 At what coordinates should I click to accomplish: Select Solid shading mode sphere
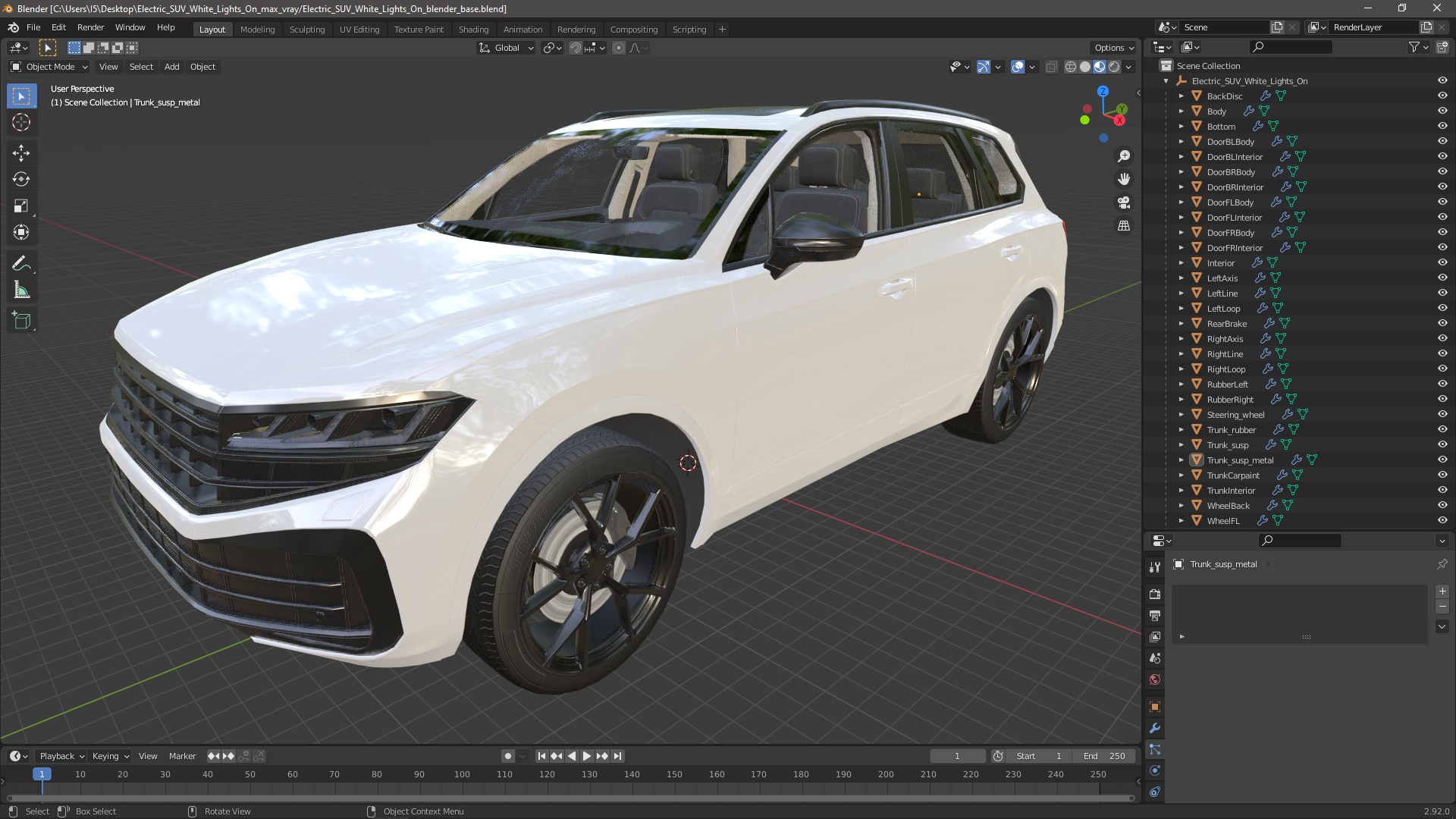(x=1085, y=67)
